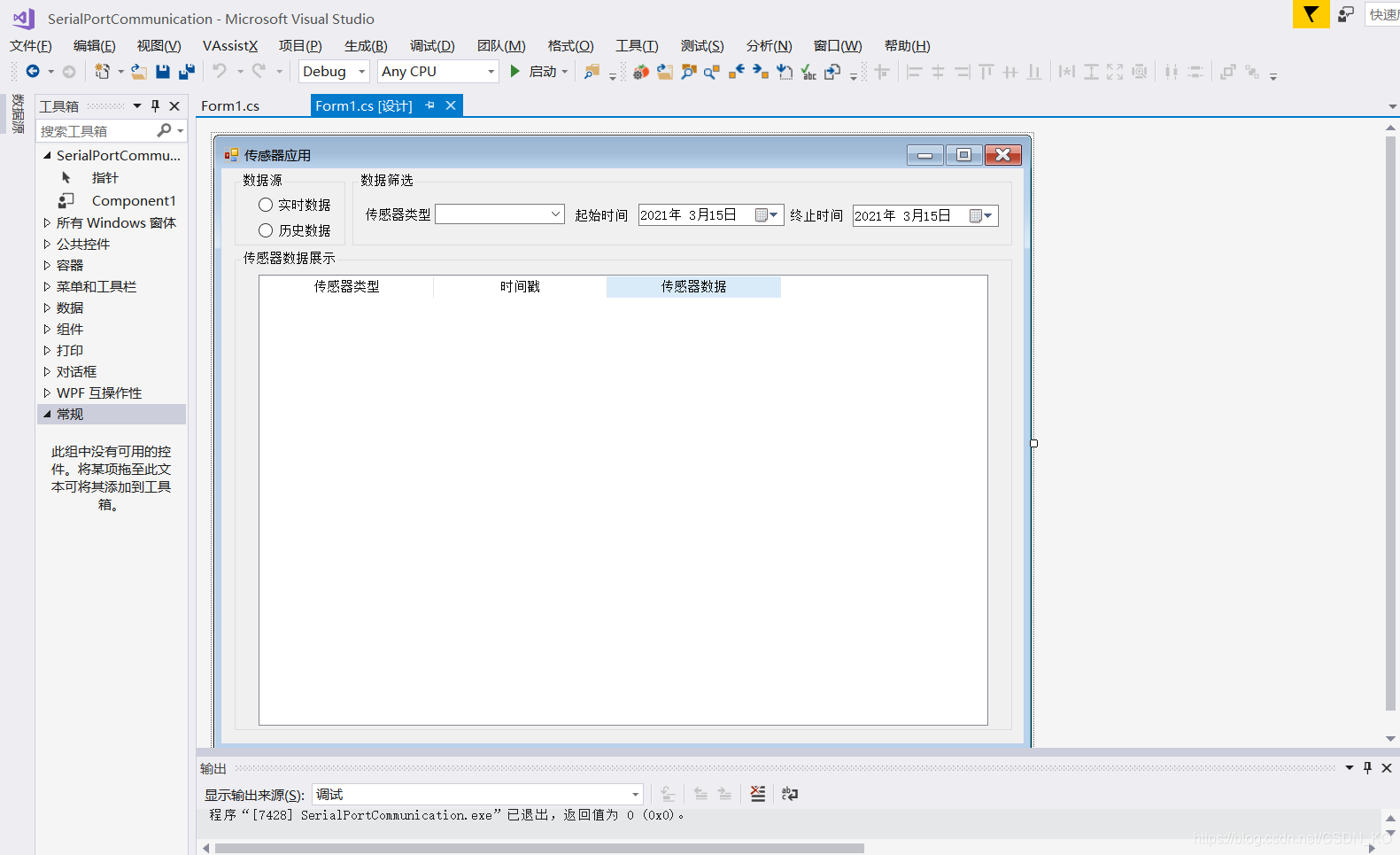Open the 传感器类型 combo box
The image size is (1400, 855).
(x=555, y=214)
